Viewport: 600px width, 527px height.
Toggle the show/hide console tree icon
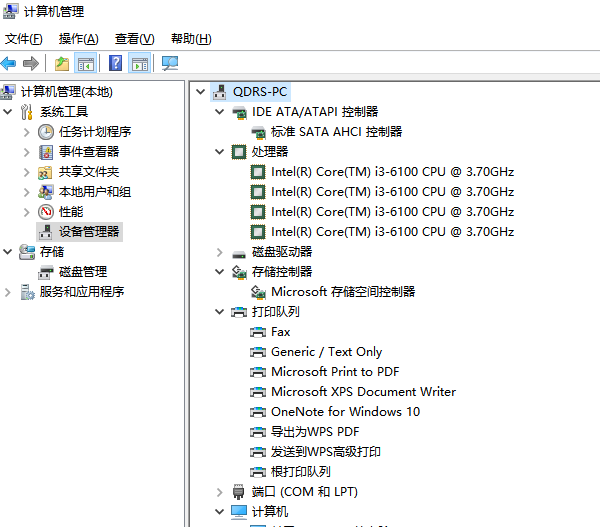click(x=86, y=63)
